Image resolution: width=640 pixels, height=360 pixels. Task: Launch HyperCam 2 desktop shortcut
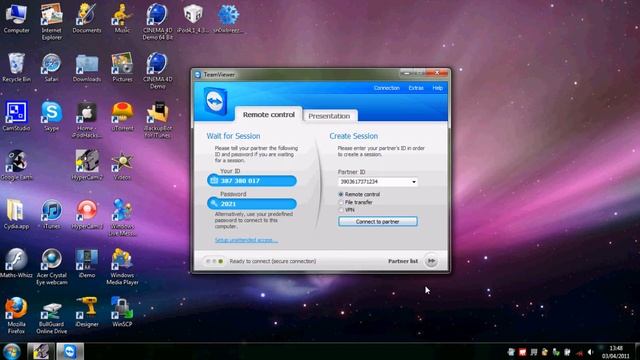[87, 165]
